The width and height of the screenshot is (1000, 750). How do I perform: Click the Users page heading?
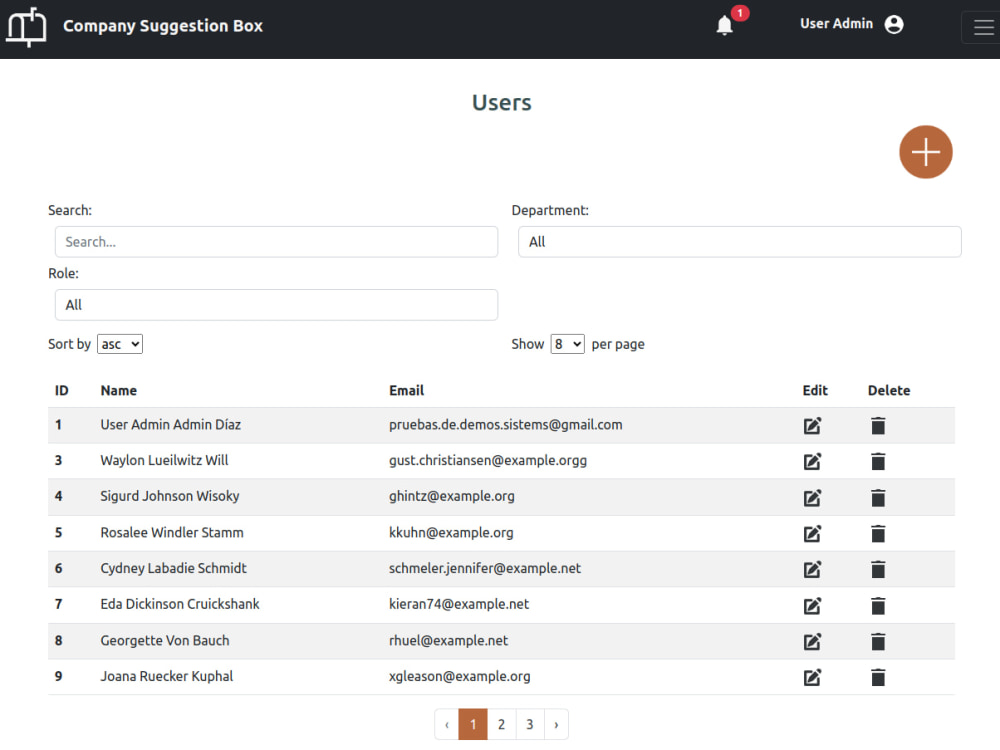(x=501, y=103)
